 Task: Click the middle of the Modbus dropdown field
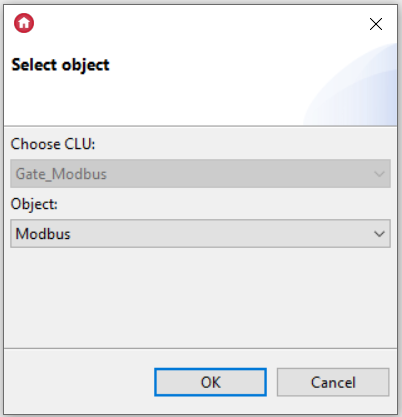[200, 233]
